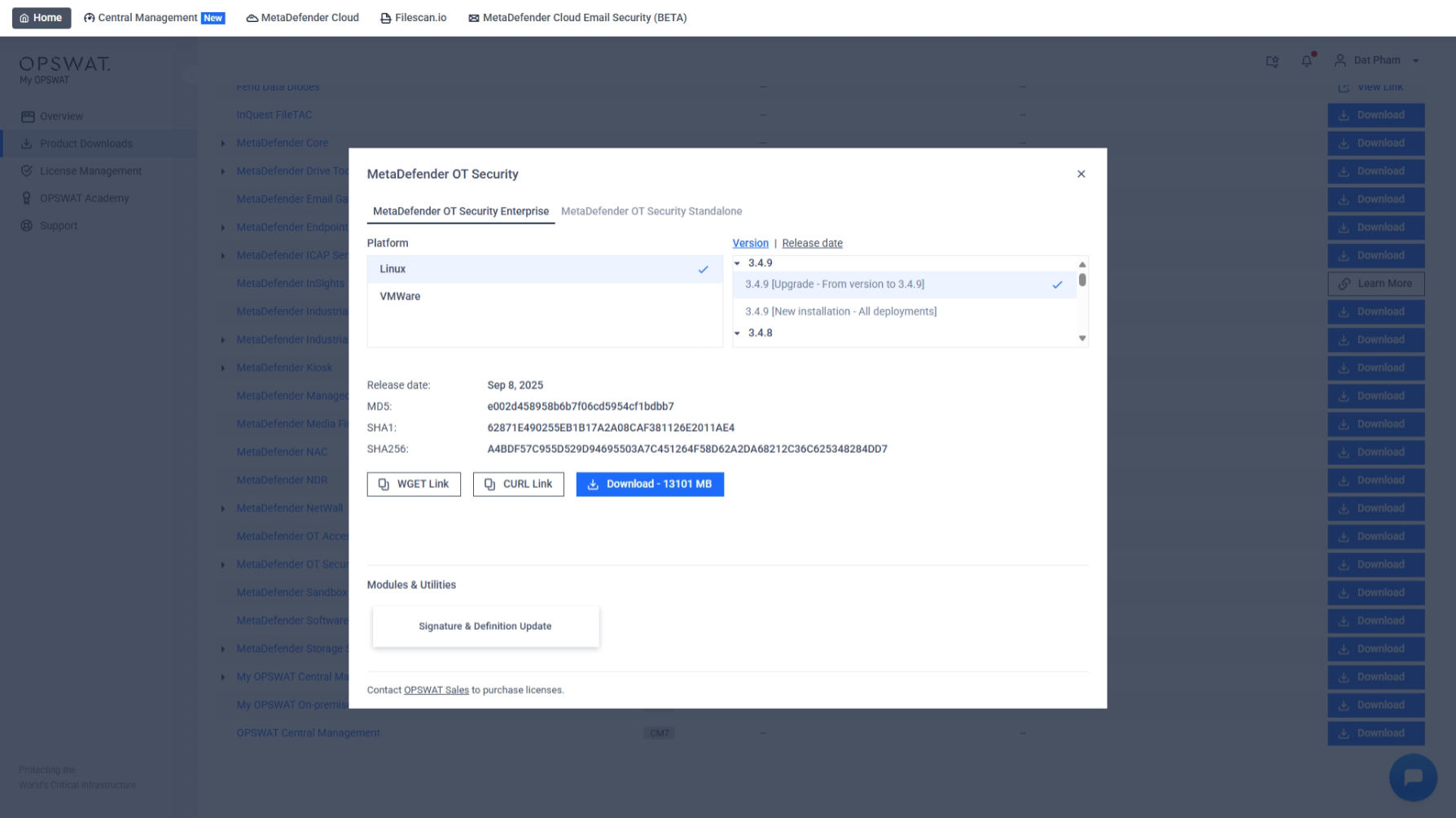Open InQuest FileTAC product link
The height and width of the screenshot is (818, 1456).
(274, 115)
